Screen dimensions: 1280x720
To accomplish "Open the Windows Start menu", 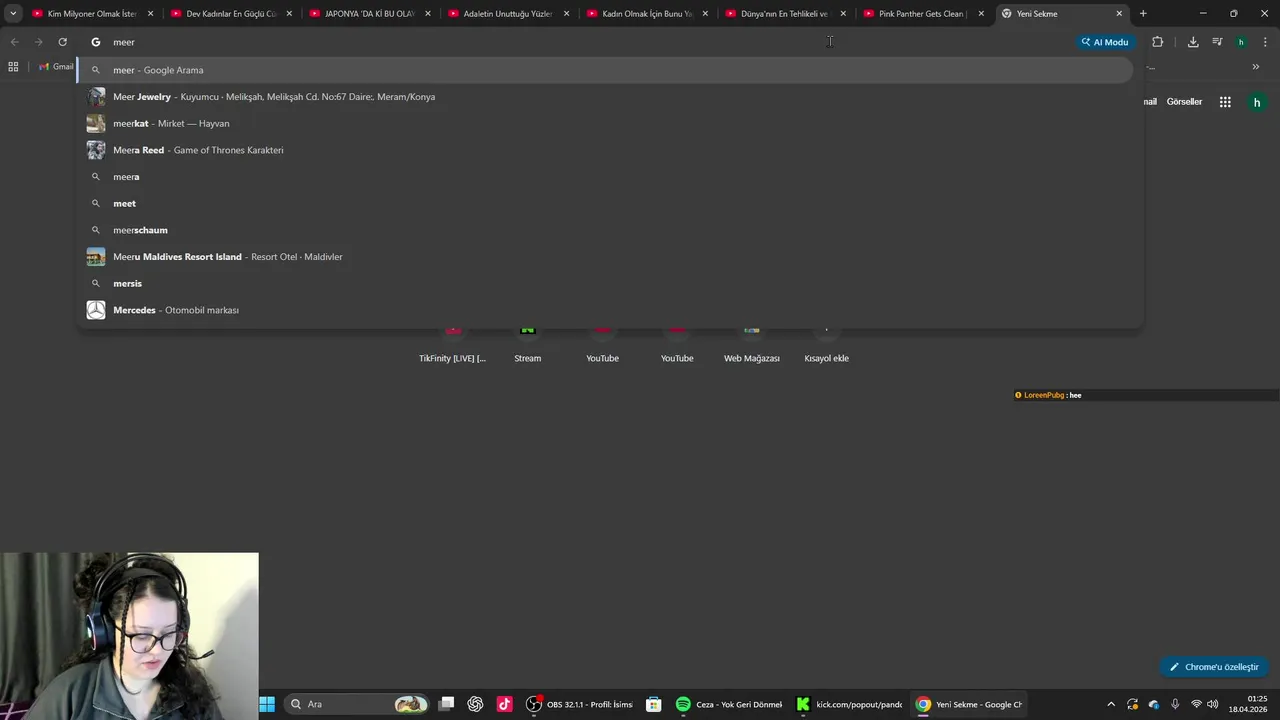I will click(x=267, y=704).
